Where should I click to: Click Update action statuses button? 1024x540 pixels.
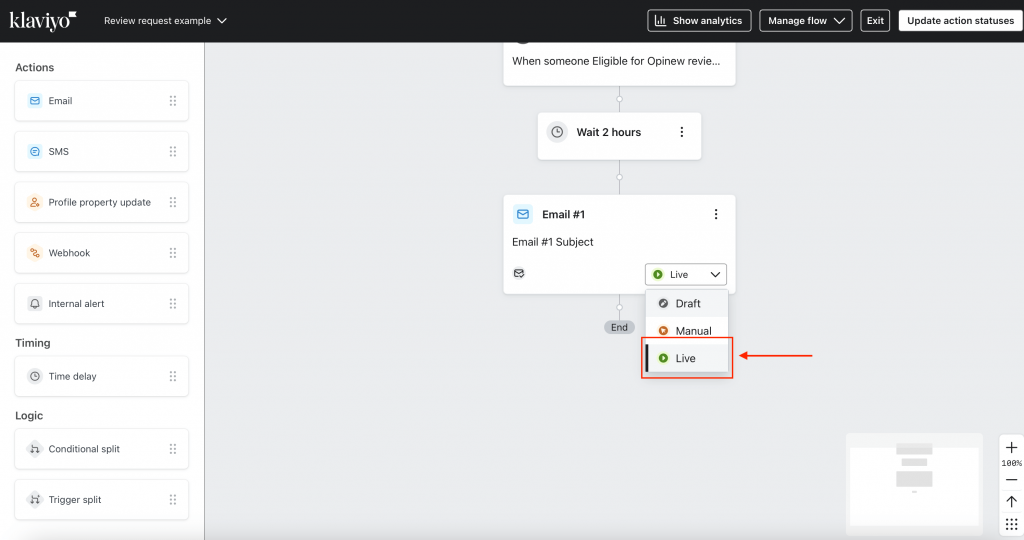960,21
